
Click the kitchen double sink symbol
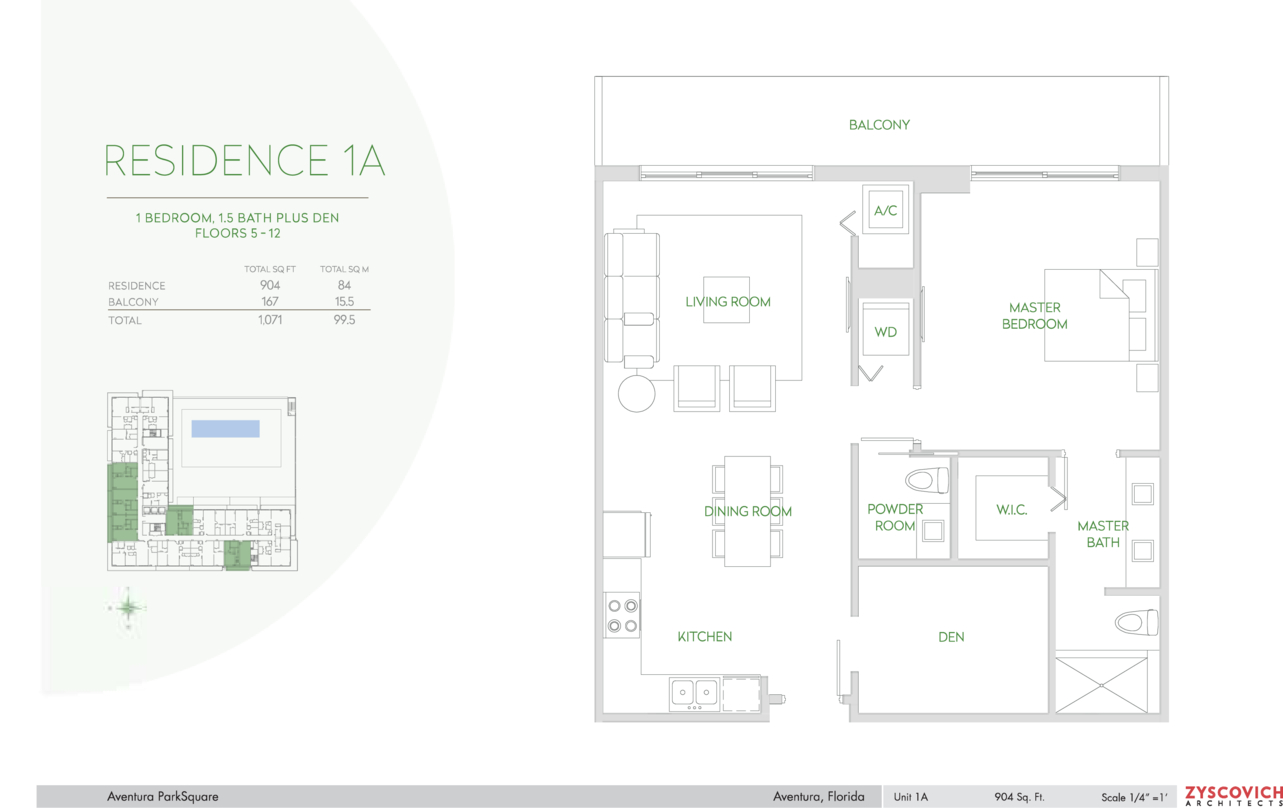coord(694,692)
